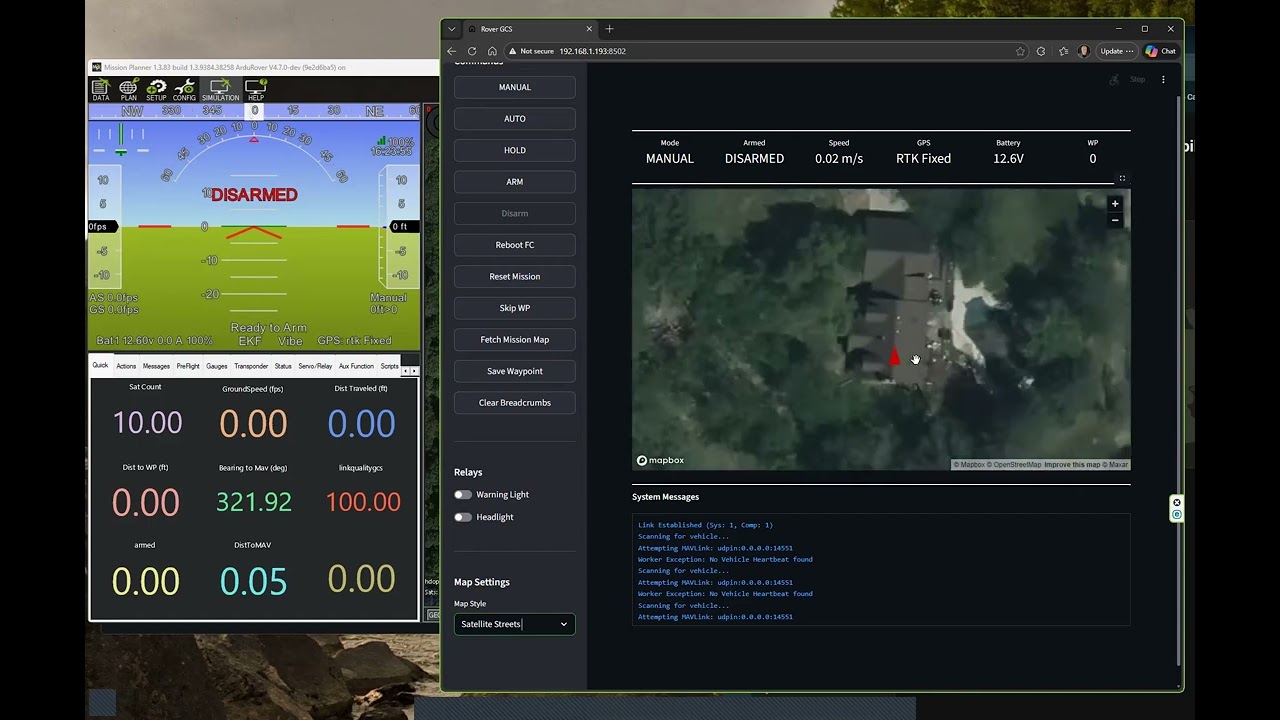Viewport: 1280px width, 720px height.
Task: Open the Improve this map link
Action: pyautogui.click(x=1073, y=464)
